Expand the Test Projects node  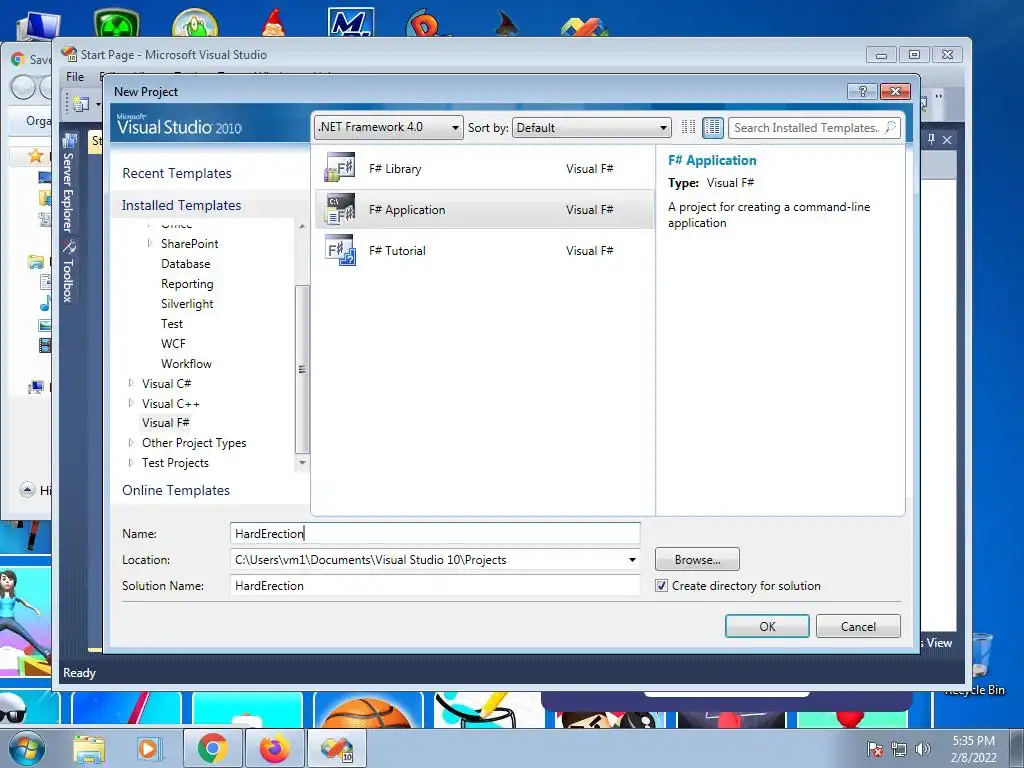131,462
